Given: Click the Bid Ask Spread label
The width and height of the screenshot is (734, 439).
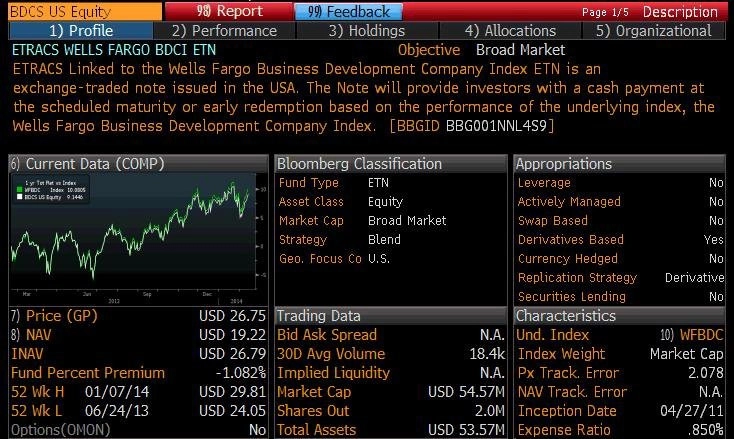Looking at the screenshot, I should click(326, 335).
